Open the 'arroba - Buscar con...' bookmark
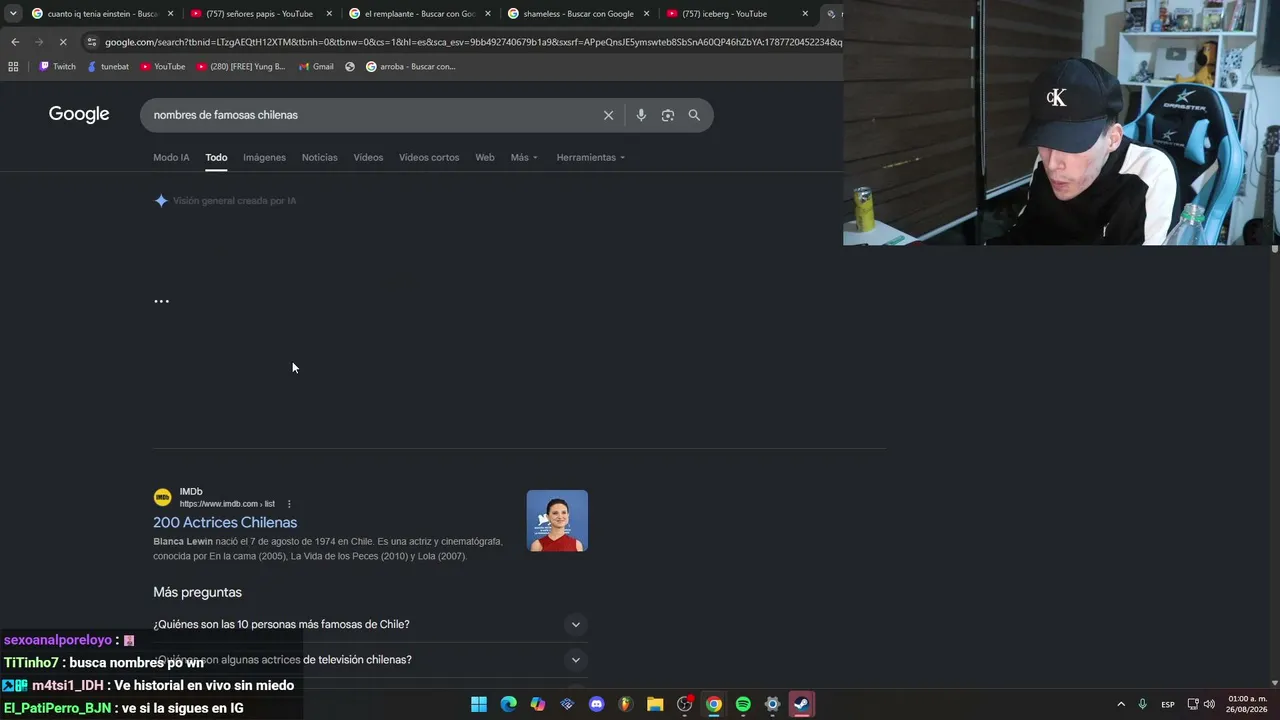The height and width of the screenshot is (720, 1280). click(410, 67)
